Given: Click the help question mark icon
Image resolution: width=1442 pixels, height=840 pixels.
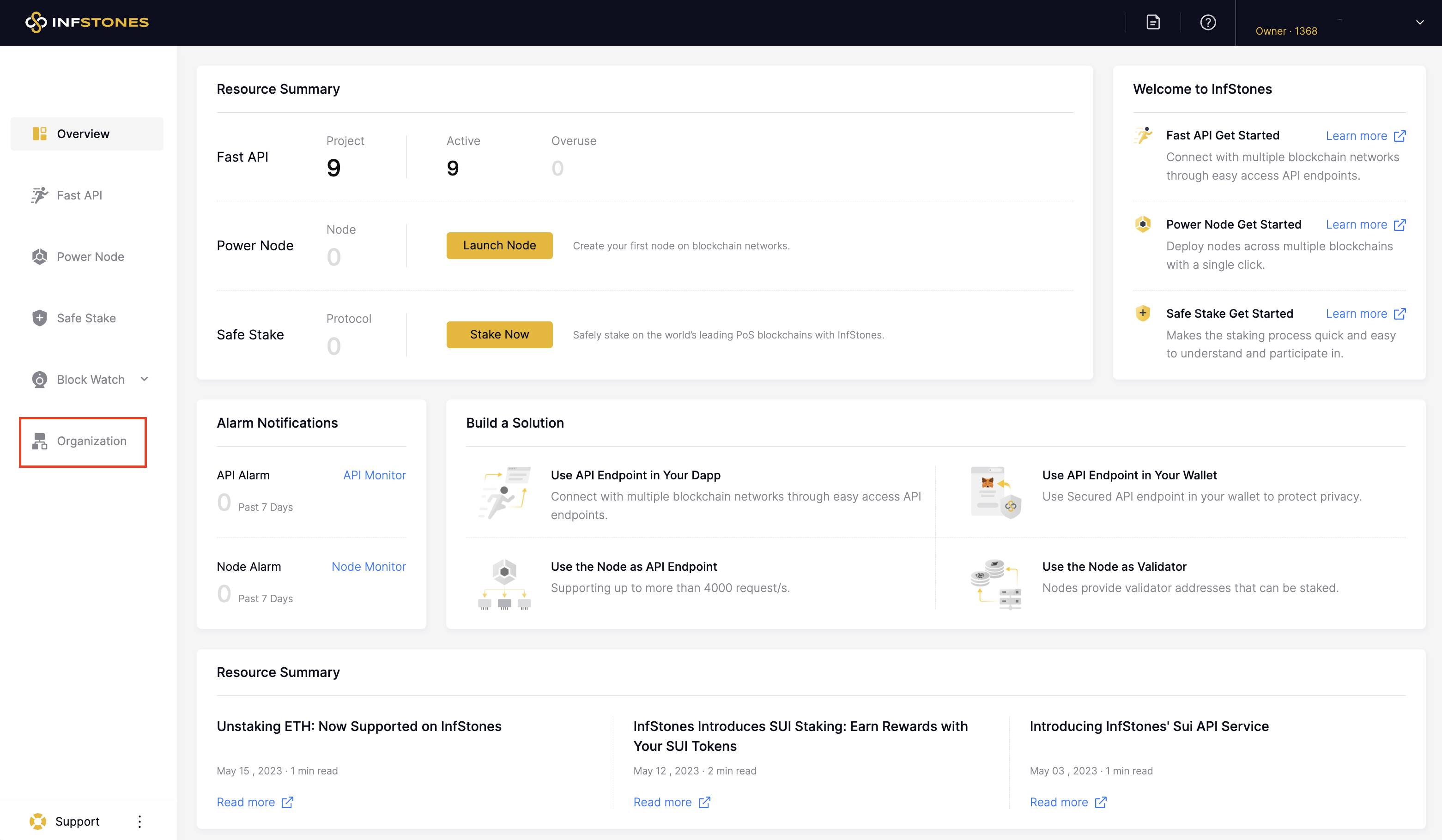Looking at the screenshot, I should coord(1207,22).
